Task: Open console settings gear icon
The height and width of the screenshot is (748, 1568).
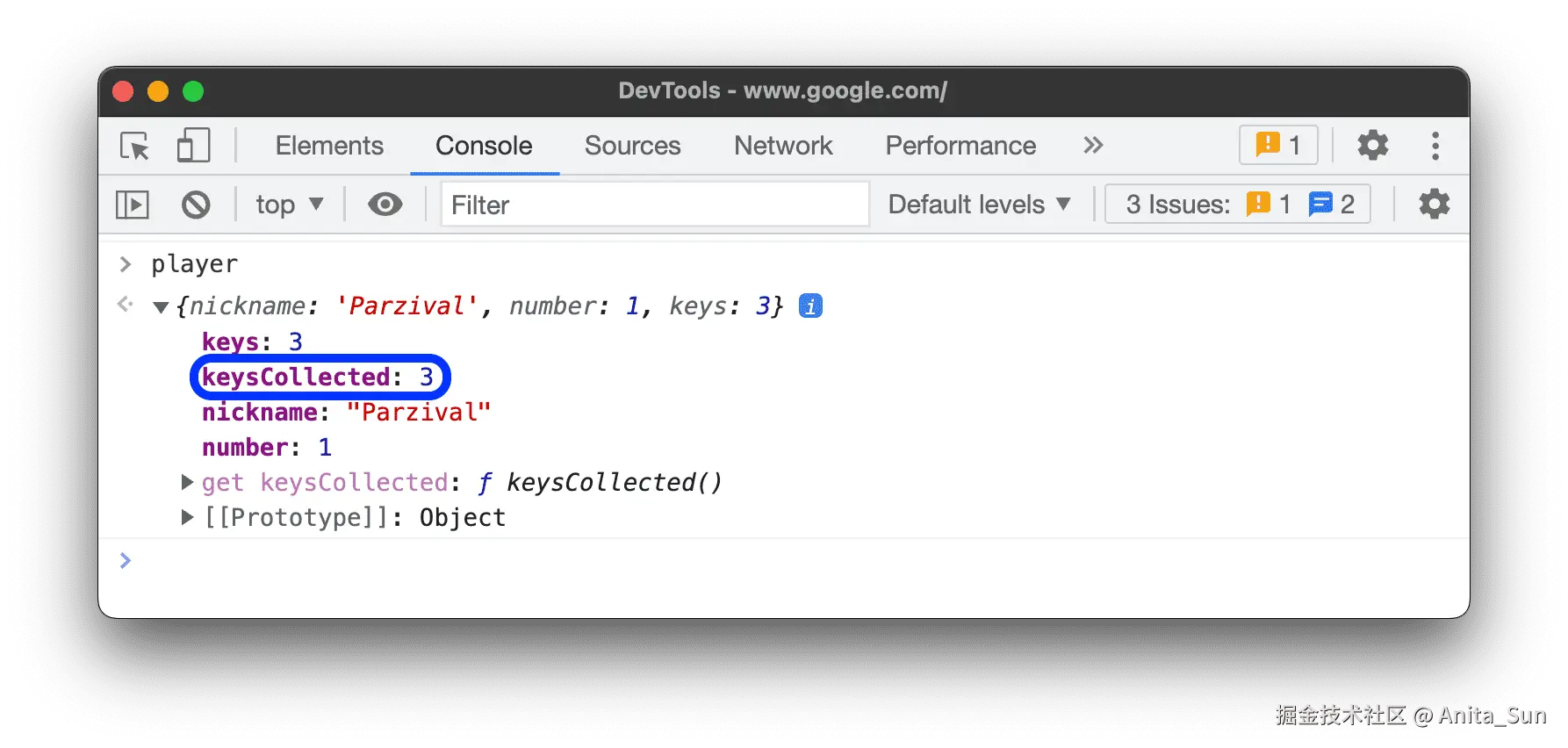Action: pyautogui.click(x=1434, y=205)
